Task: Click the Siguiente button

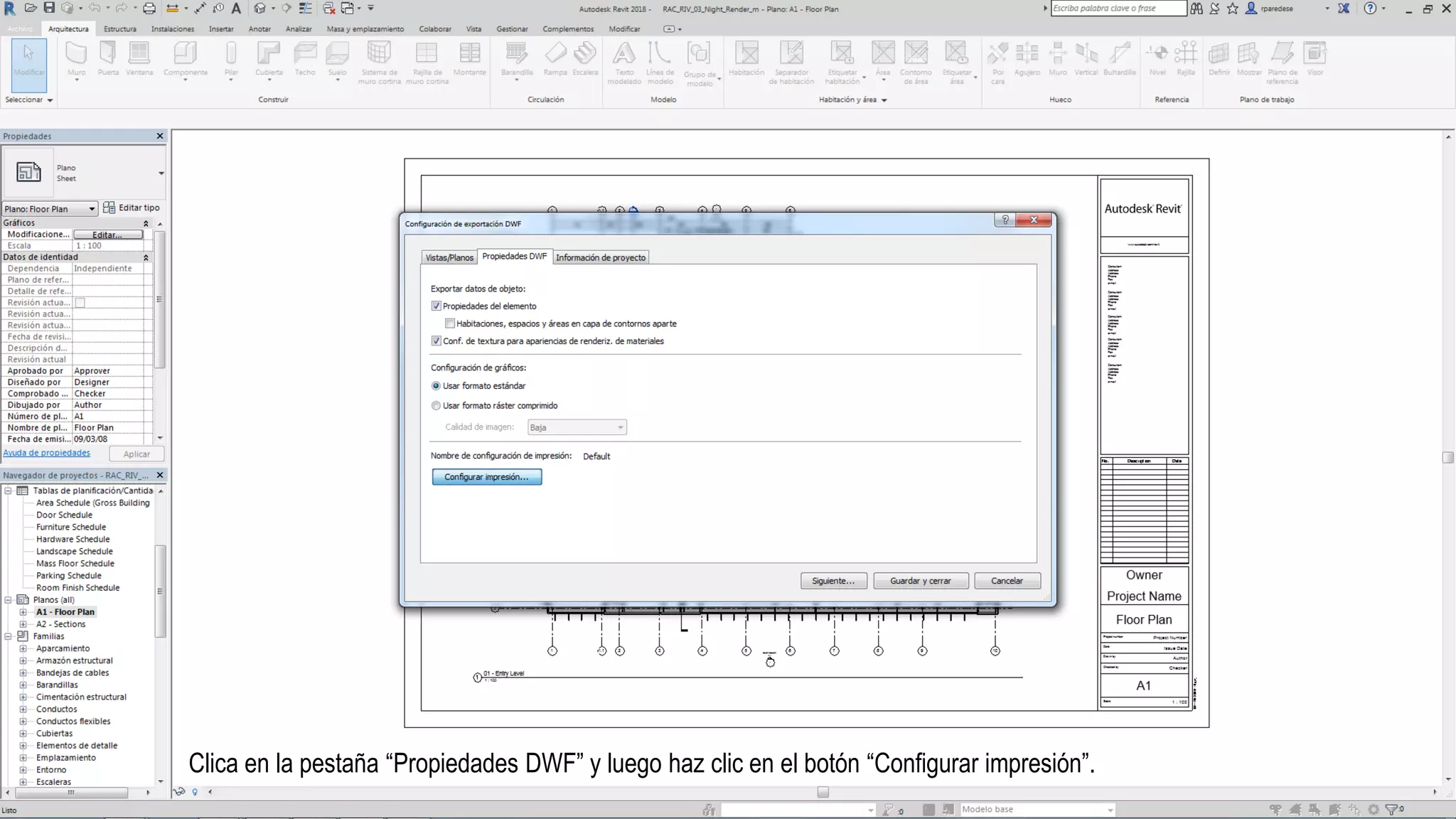Action: [x=833, y=581]
